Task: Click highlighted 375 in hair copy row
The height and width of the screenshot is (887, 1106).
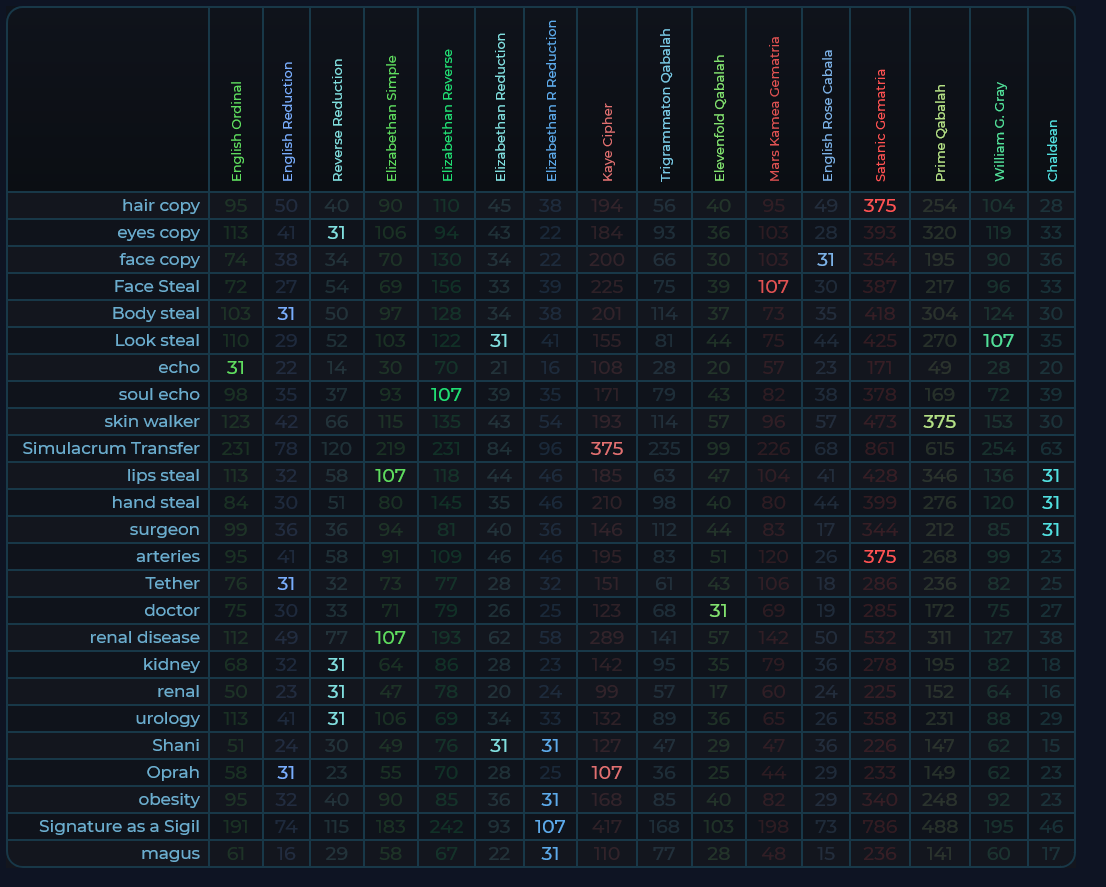Action: point(880,206)
